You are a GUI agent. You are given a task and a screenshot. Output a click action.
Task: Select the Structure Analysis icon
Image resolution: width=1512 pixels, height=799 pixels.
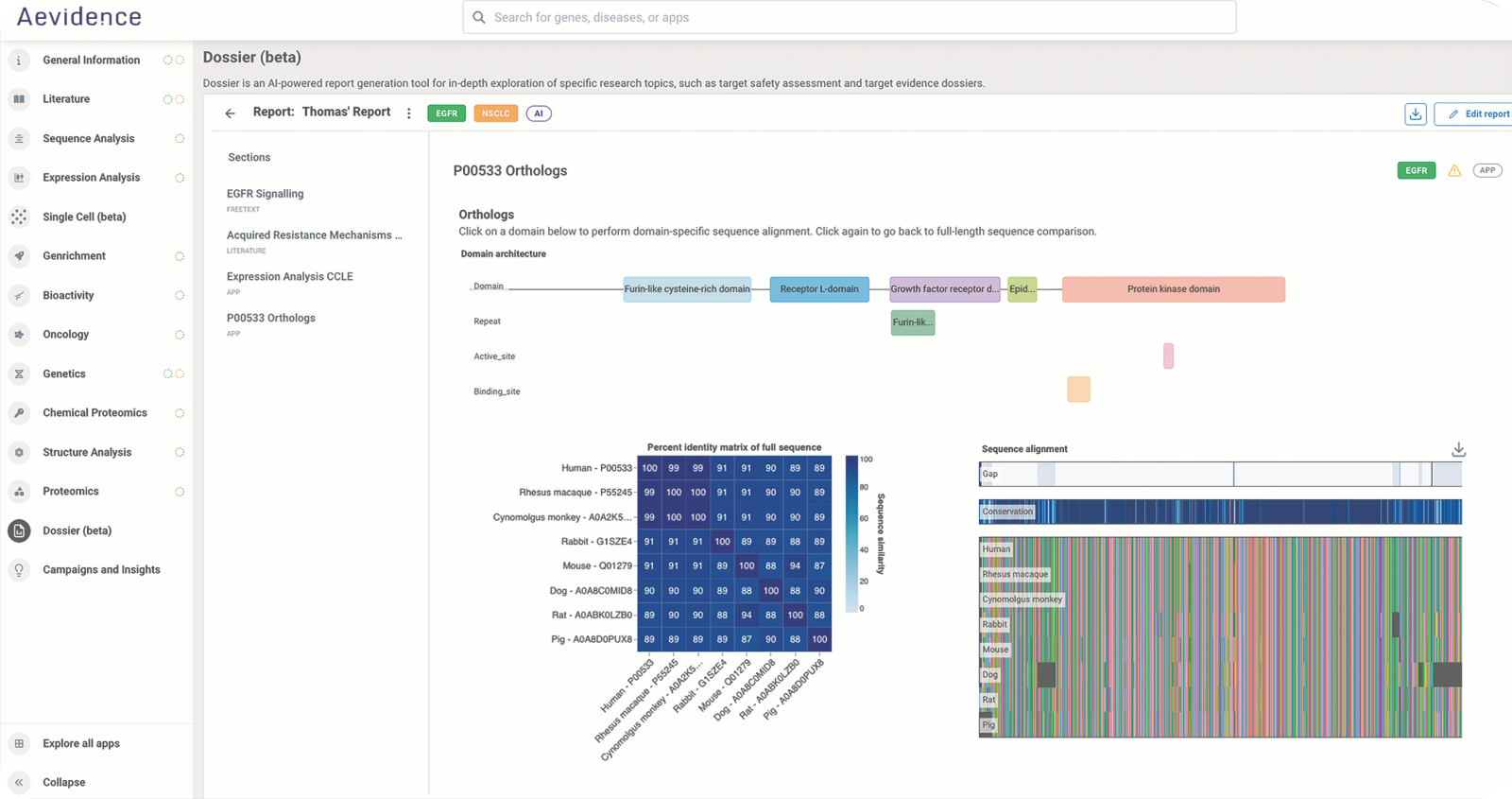[19, 453]
